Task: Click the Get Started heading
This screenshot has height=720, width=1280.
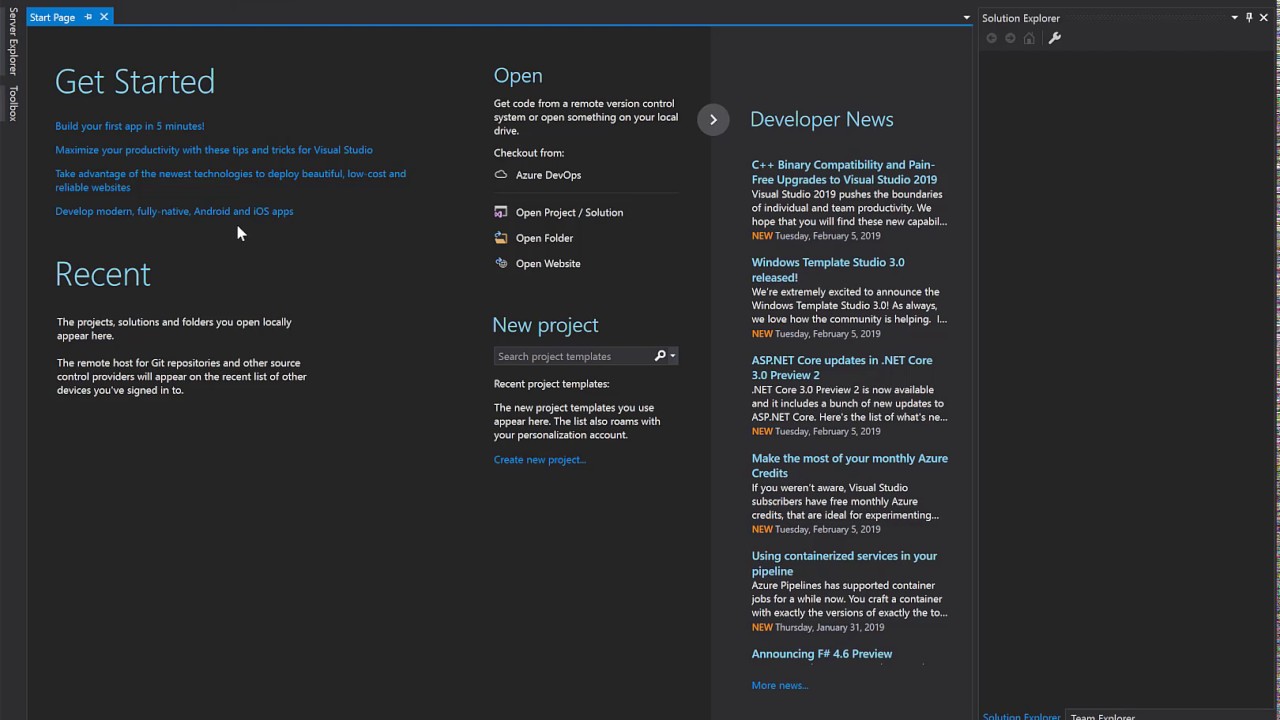Action: click(135, 82)
